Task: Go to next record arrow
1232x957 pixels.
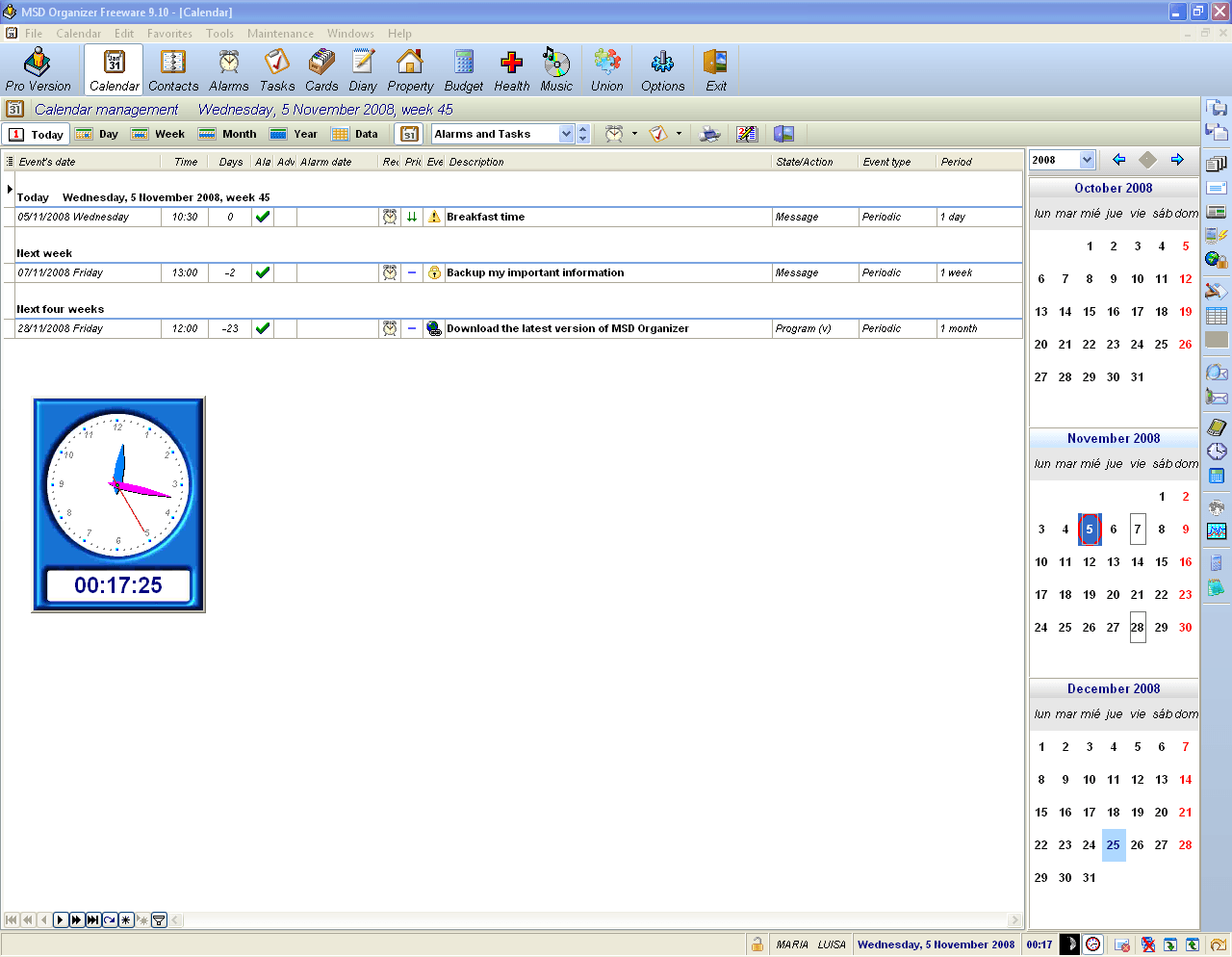Action: (x=60, y=920)
